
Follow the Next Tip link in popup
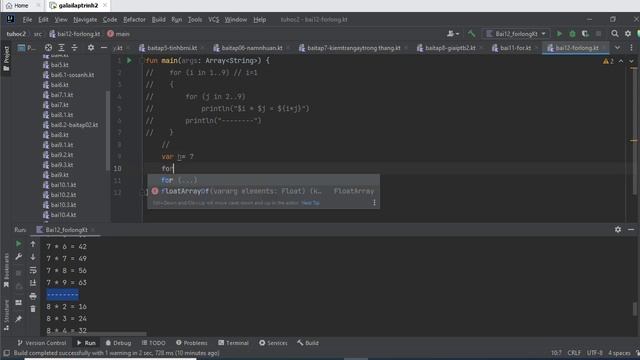pyautogui.click(x=310, y=203)
